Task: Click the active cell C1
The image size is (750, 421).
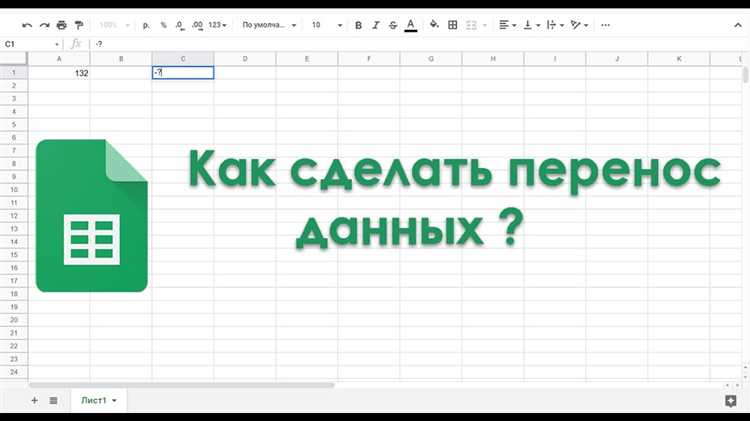Action: (183, 73)
